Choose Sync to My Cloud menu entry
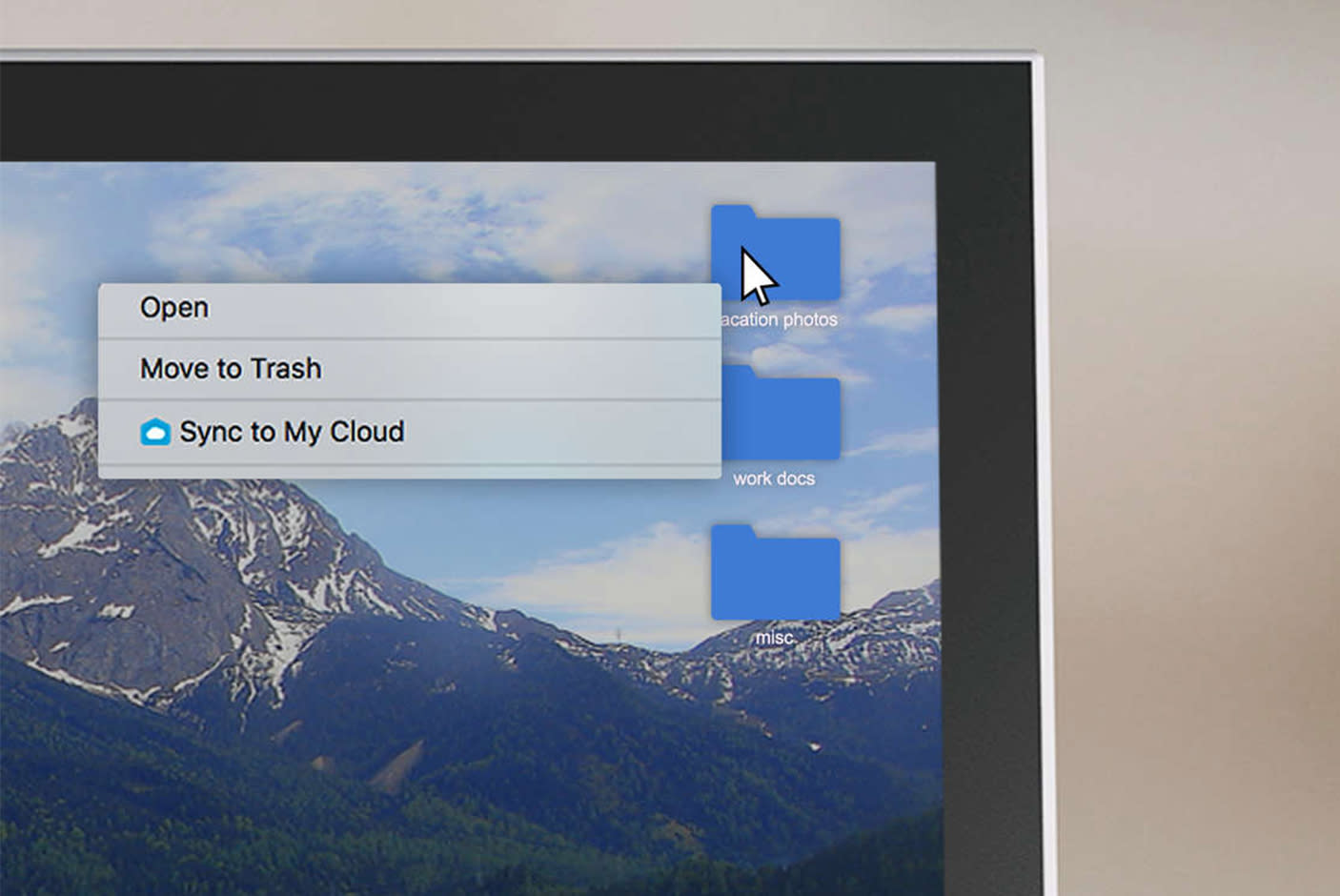This screenshot has height=896, width=1340. click(x=292, y=433)
